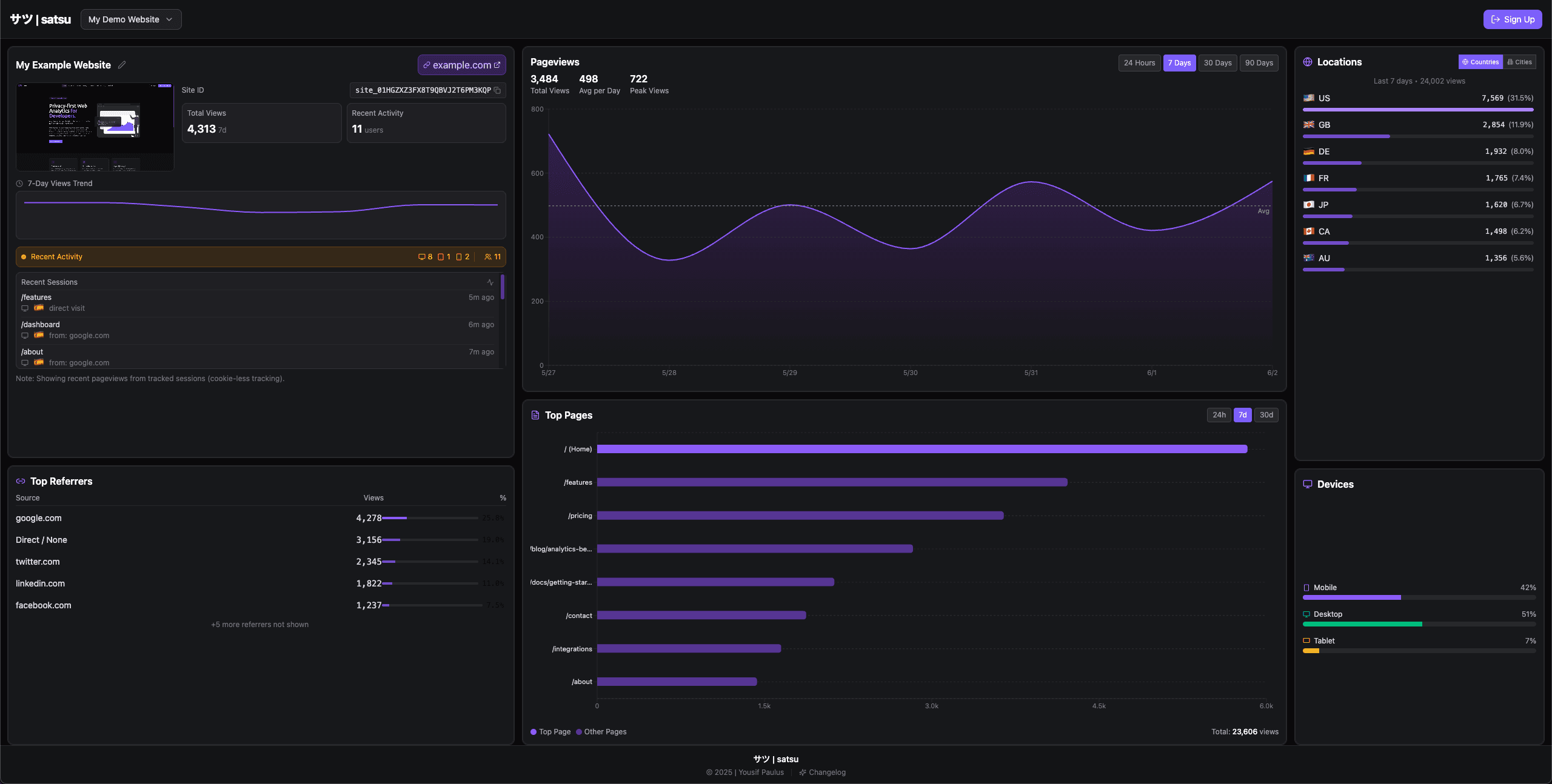
Task: Click the +5 more referrers not shown text
Action: pos(259,625)
